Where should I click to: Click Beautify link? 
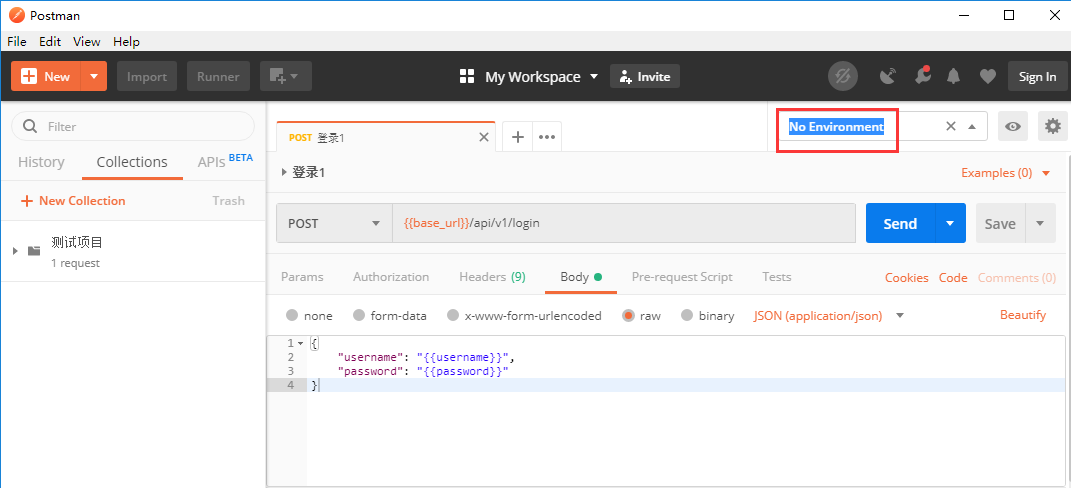(x=1023, y=314)
